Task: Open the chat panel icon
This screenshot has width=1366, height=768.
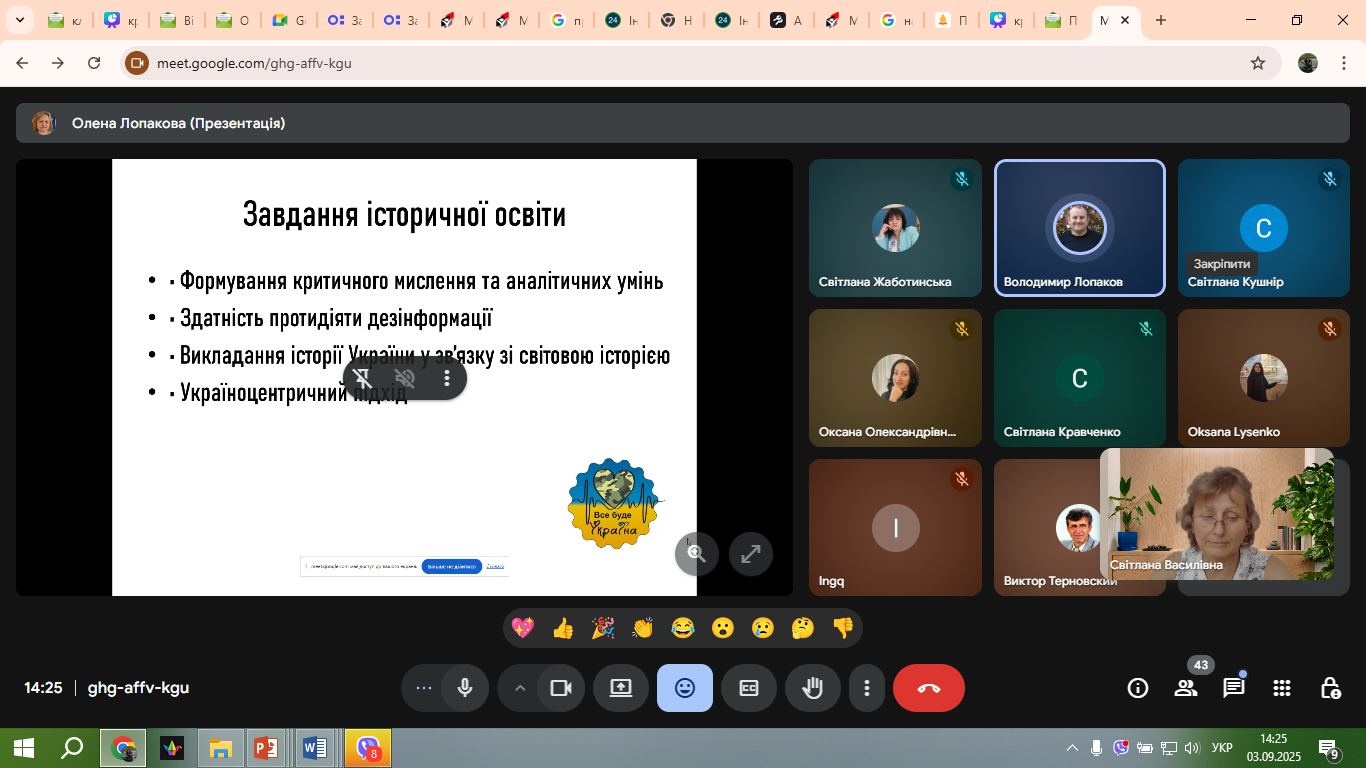Action: (x=1233, y=688)
